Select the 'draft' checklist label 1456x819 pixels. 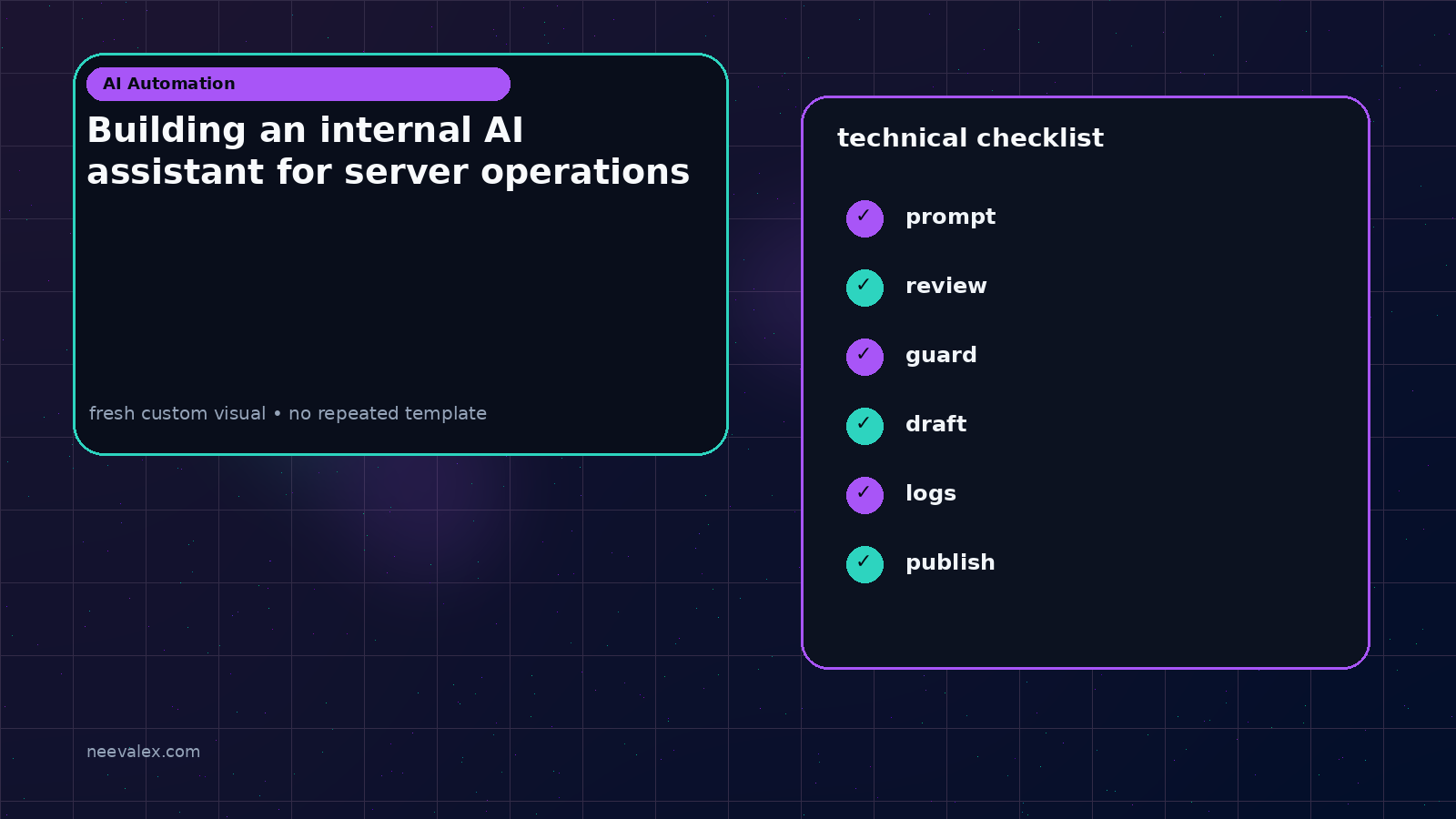(x=935, y=424)
